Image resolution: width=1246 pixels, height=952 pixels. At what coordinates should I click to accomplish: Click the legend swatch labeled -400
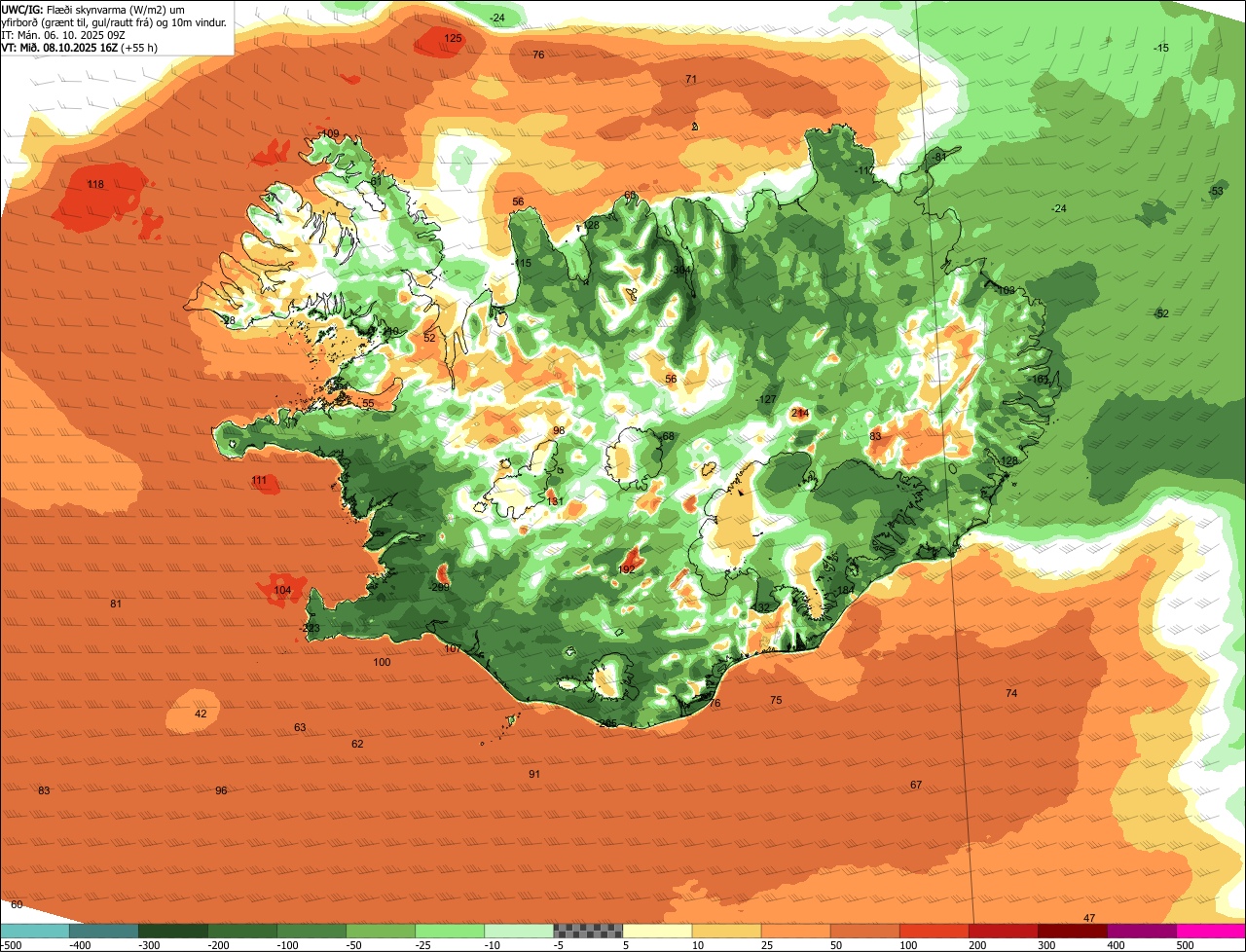coord(103,931)
